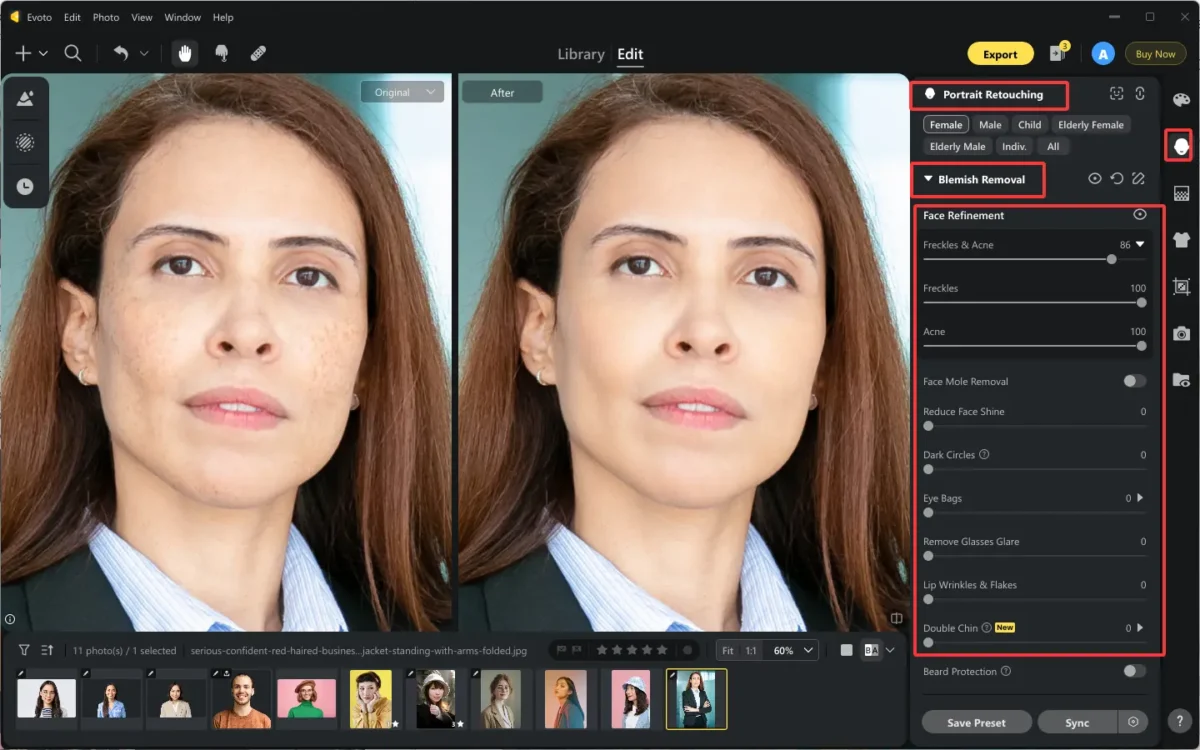
Task: Switch to the Library tab
Action: click(x=580, y=54)
